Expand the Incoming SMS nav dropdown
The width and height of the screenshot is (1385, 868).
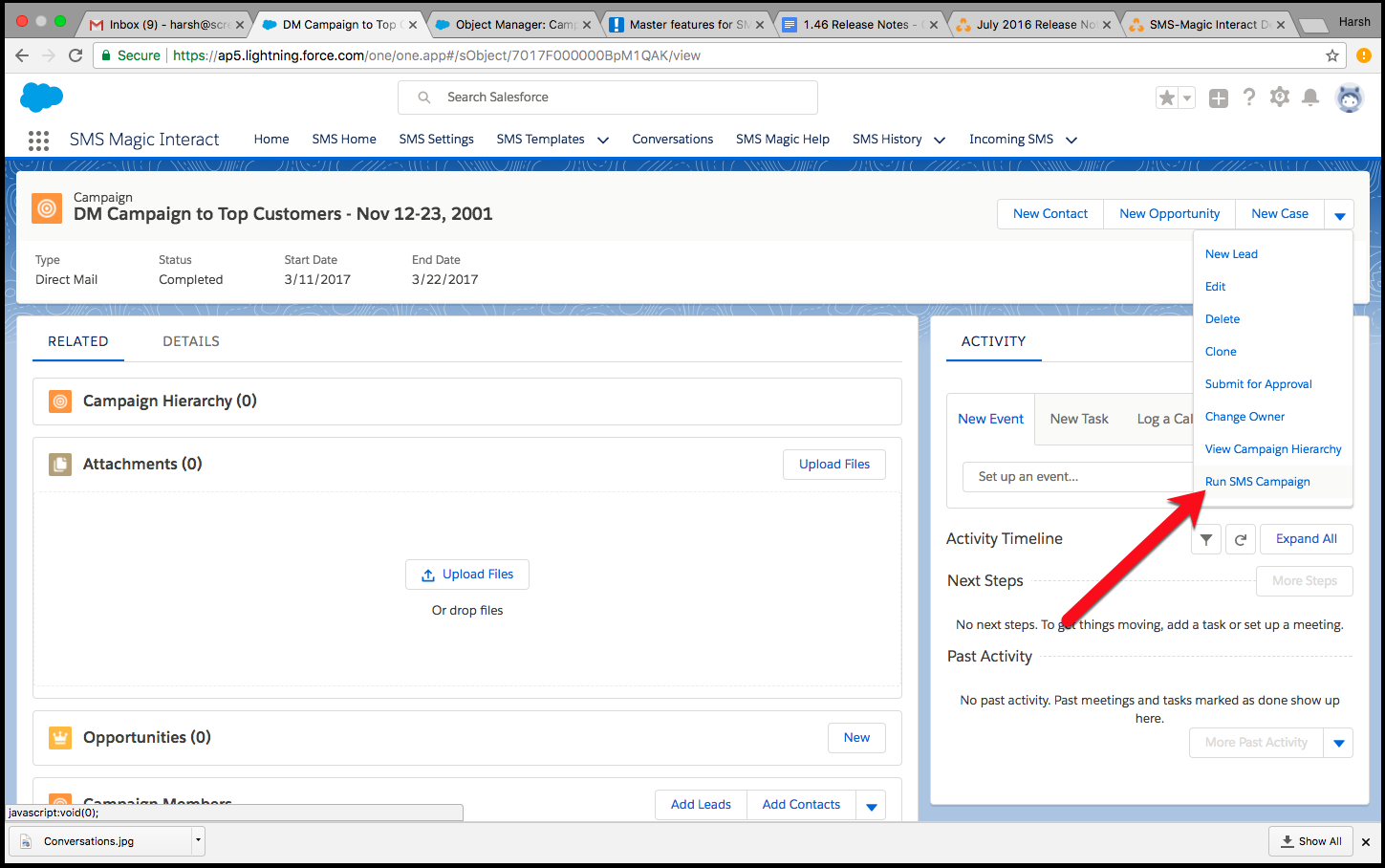(x=1071, y=140)
